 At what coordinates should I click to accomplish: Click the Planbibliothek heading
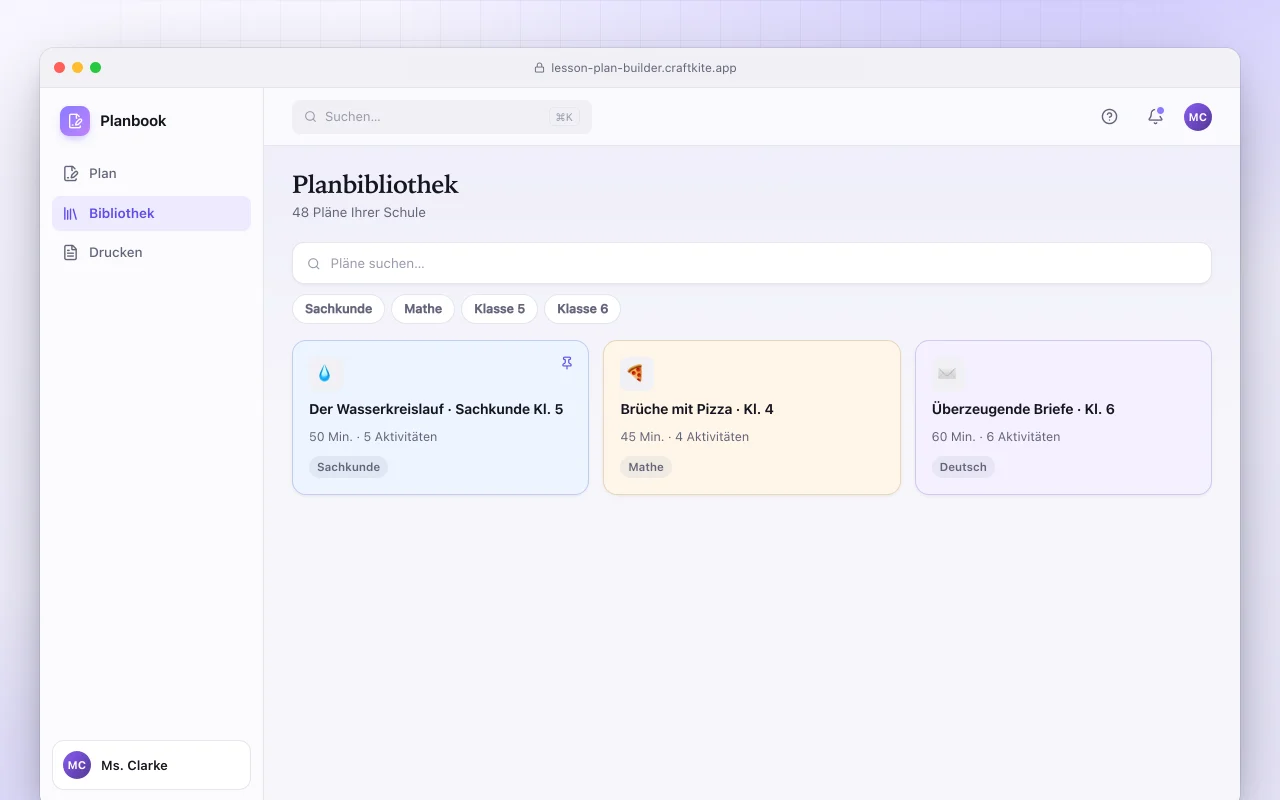(375, 184)
